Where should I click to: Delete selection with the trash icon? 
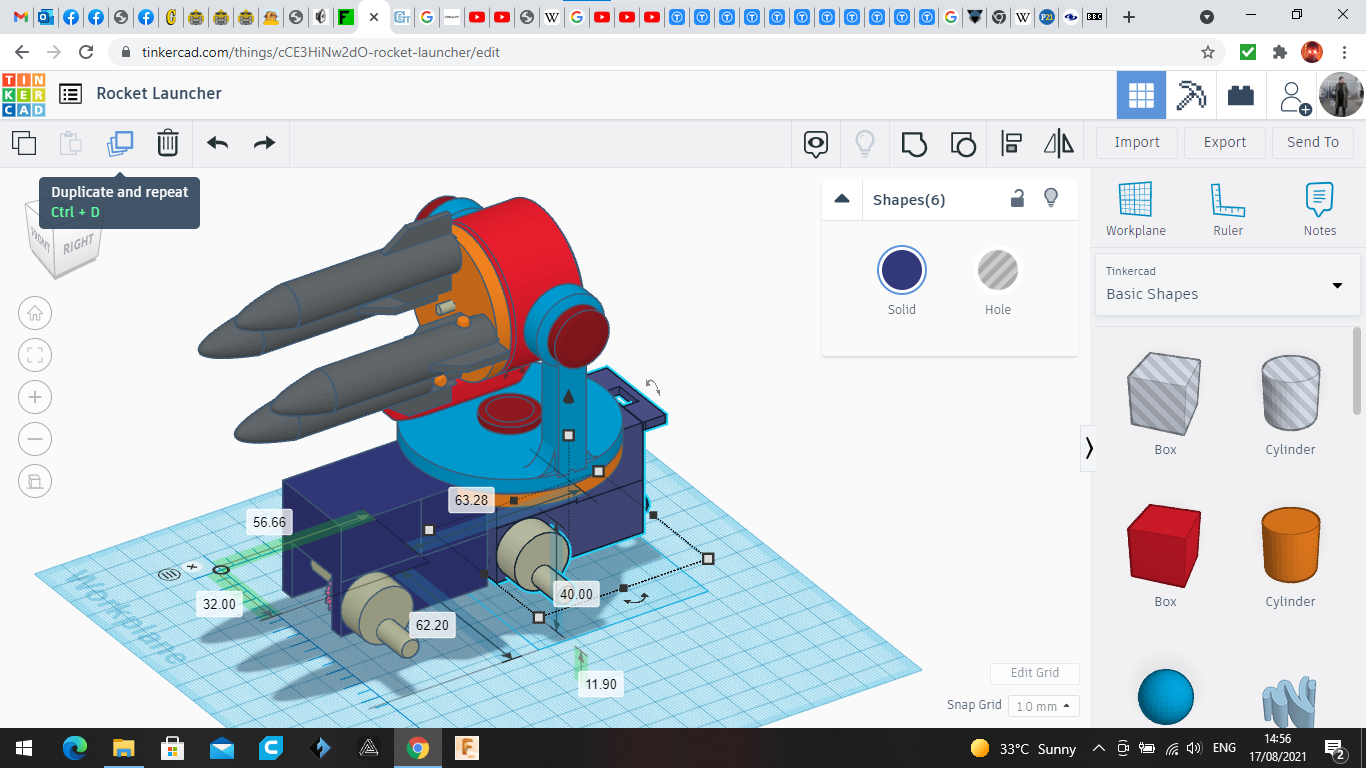pos(168,143)
